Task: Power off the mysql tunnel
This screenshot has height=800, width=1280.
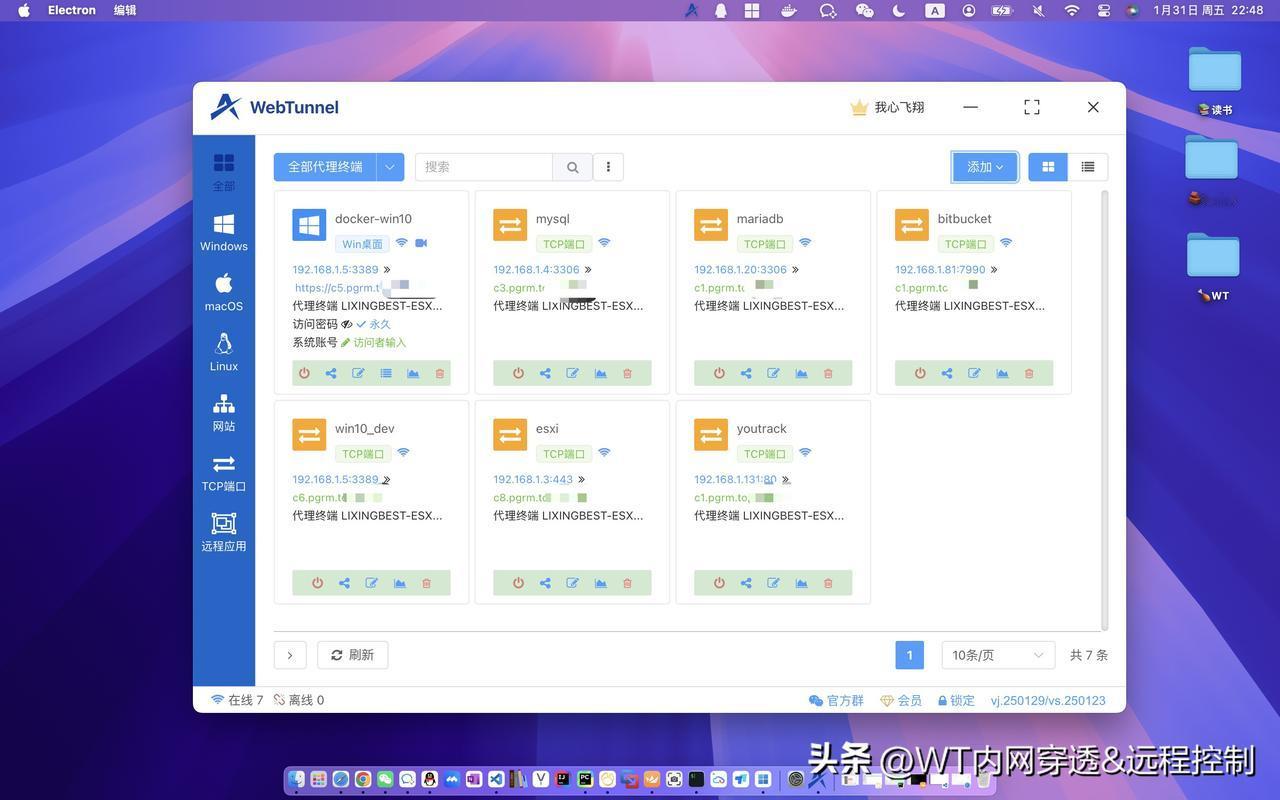Action: (518, 373)
